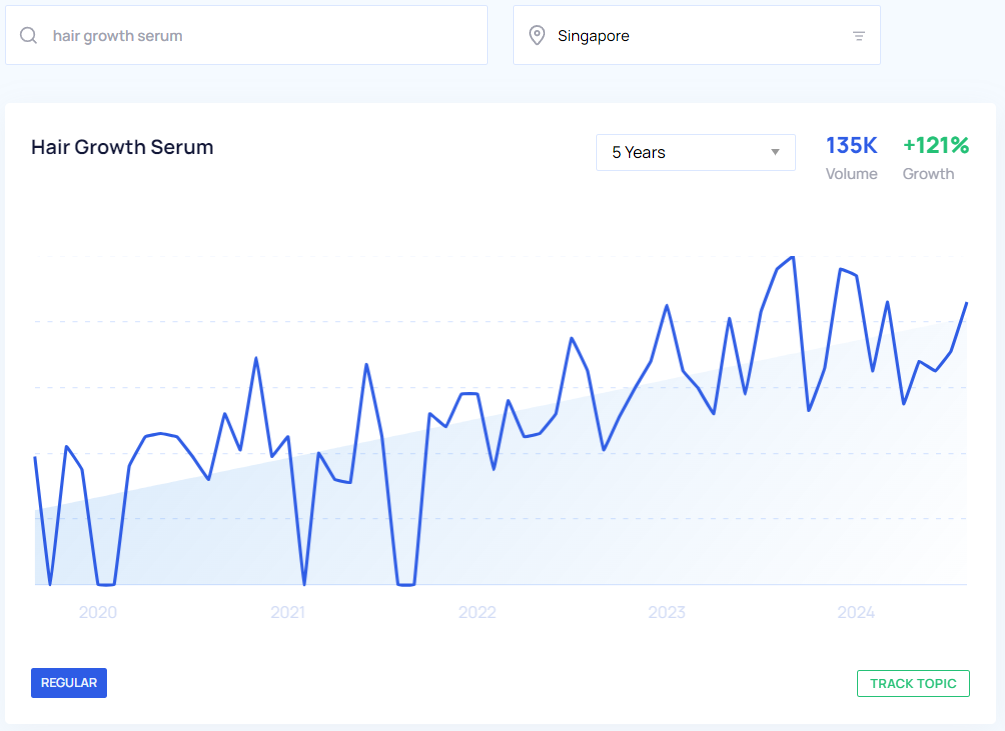
Task: Click the 2024 axis label
Action: tap(856, 612)
